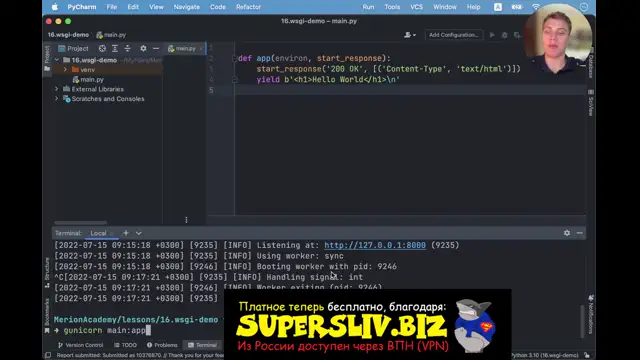Open the Navigate menu
Screen dimensions: 640x360
tap(187, 7)
